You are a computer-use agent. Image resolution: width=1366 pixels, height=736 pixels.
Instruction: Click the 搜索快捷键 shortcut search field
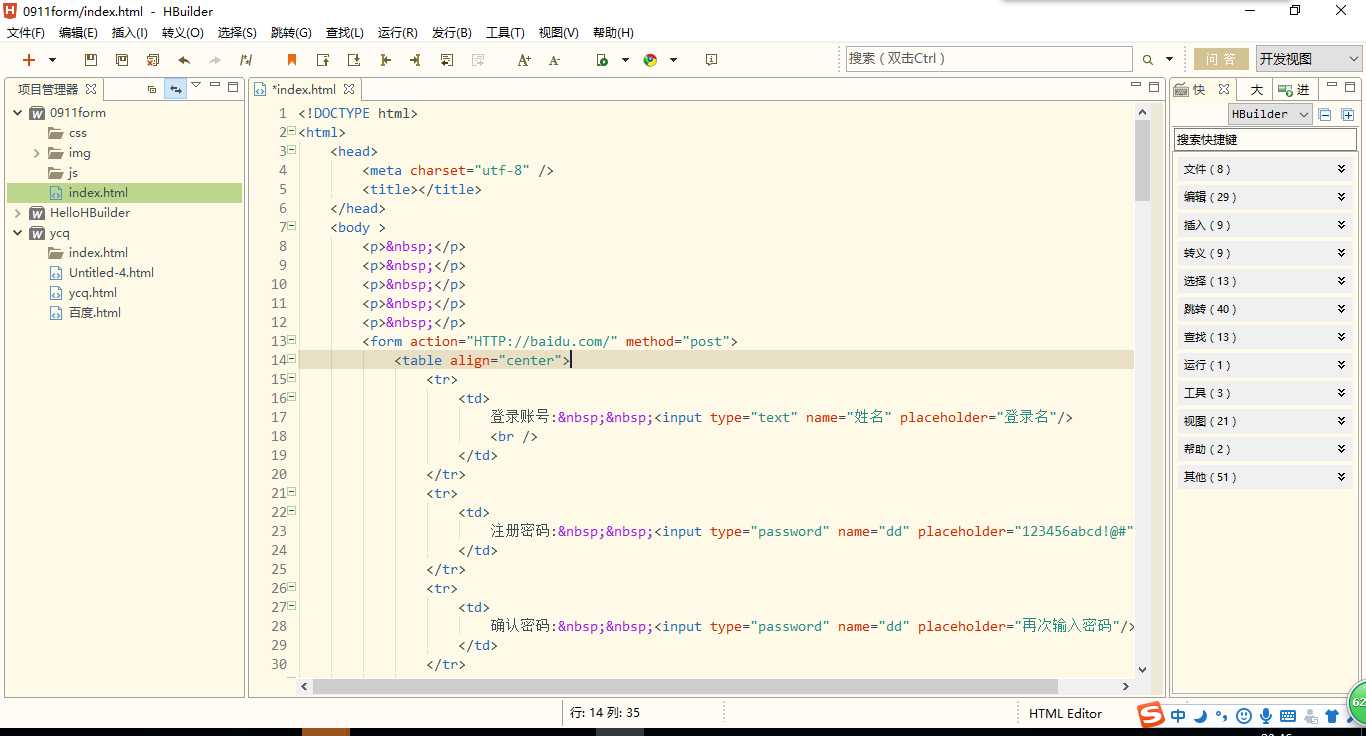pos(1265,140)
